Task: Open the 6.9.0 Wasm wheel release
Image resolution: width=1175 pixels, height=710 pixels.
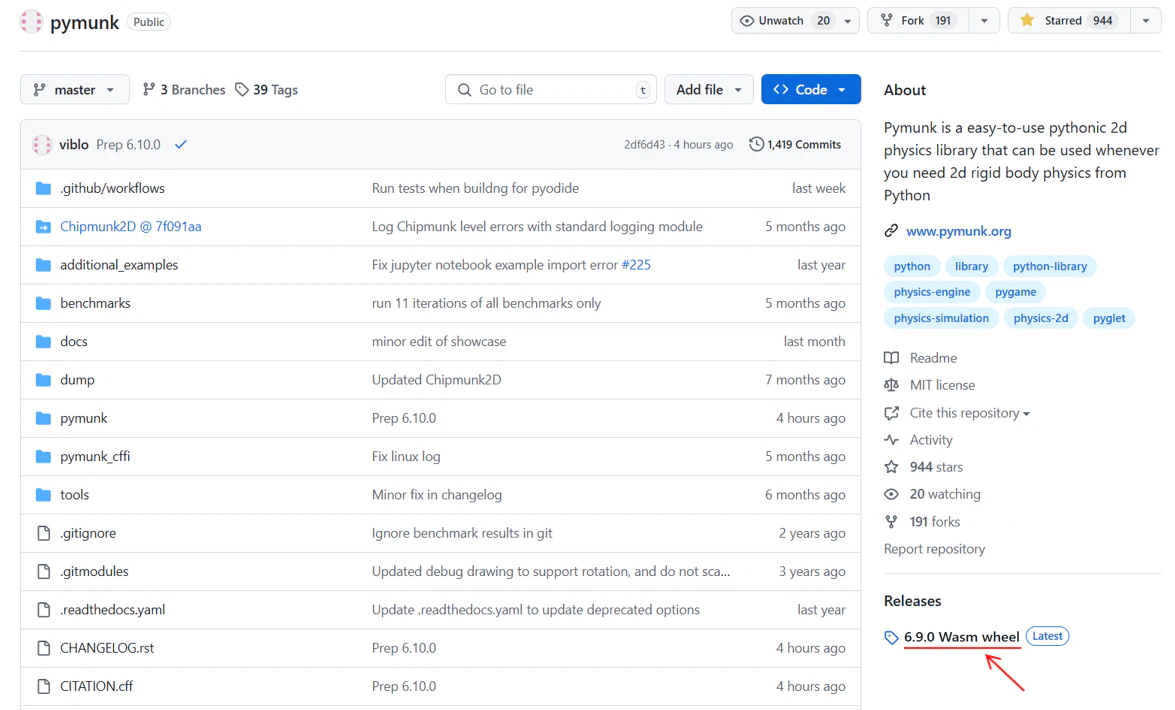Action: (961, 637)
